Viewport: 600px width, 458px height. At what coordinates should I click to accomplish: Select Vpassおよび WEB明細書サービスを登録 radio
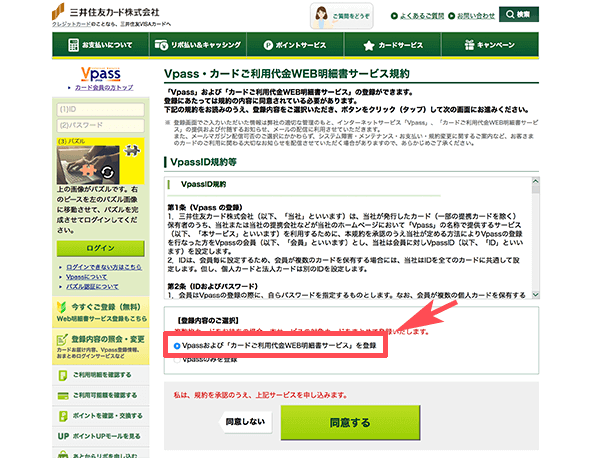click(177, 346)
